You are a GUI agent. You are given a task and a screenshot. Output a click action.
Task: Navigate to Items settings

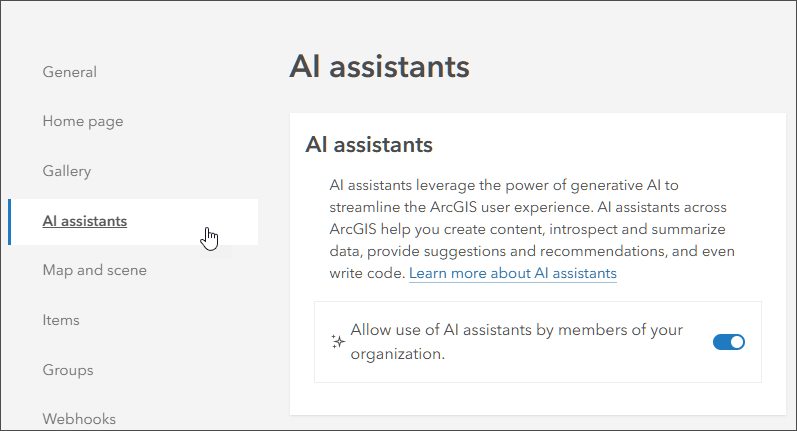click(x=61, y=320)
